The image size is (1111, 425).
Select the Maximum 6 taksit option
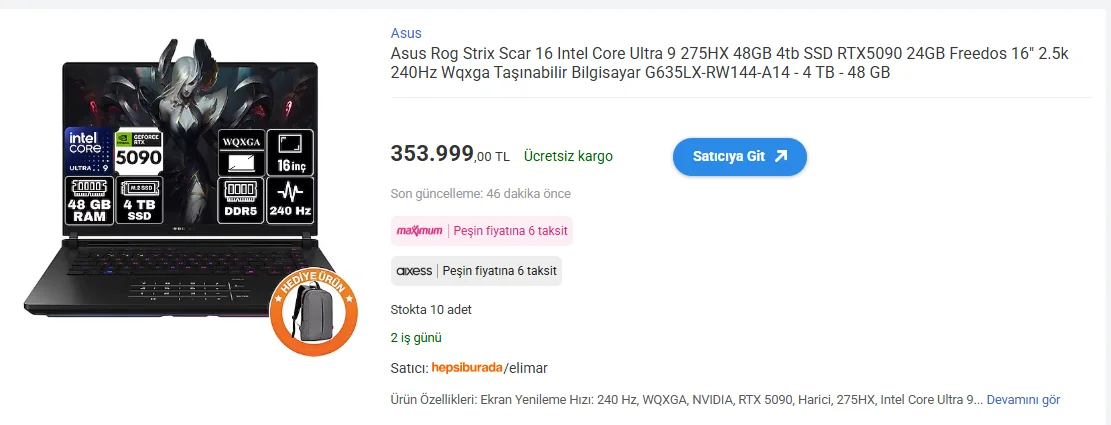(x=482, y=231)
